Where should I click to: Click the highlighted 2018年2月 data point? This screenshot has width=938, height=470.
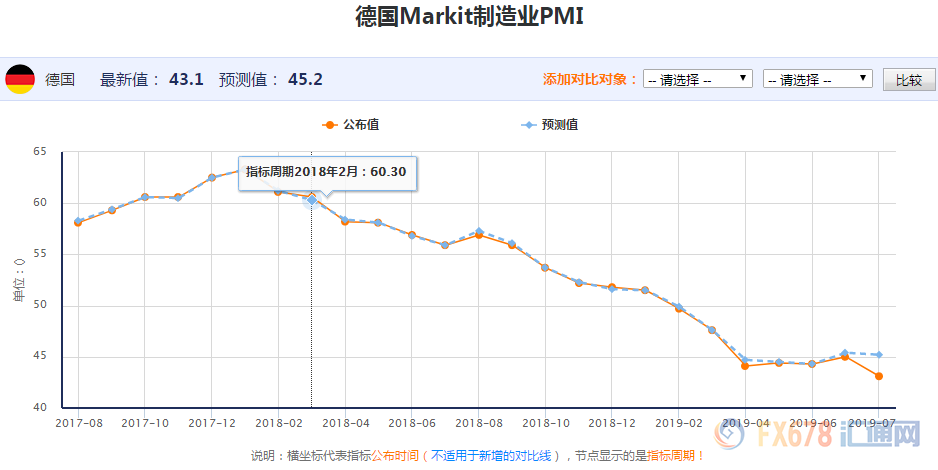pyautogui.click(x=312, y=200)
